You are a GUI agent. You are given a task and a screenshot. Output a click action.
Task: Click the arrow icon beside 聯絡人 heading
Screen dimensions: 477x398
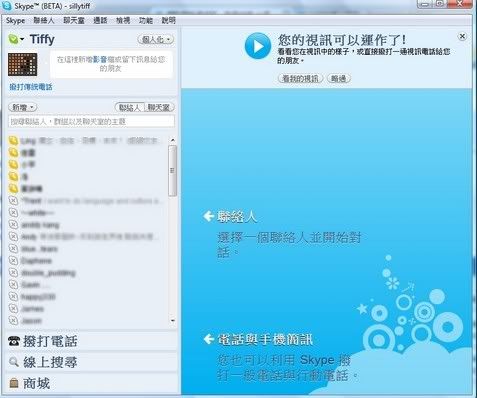click(208, 216)
